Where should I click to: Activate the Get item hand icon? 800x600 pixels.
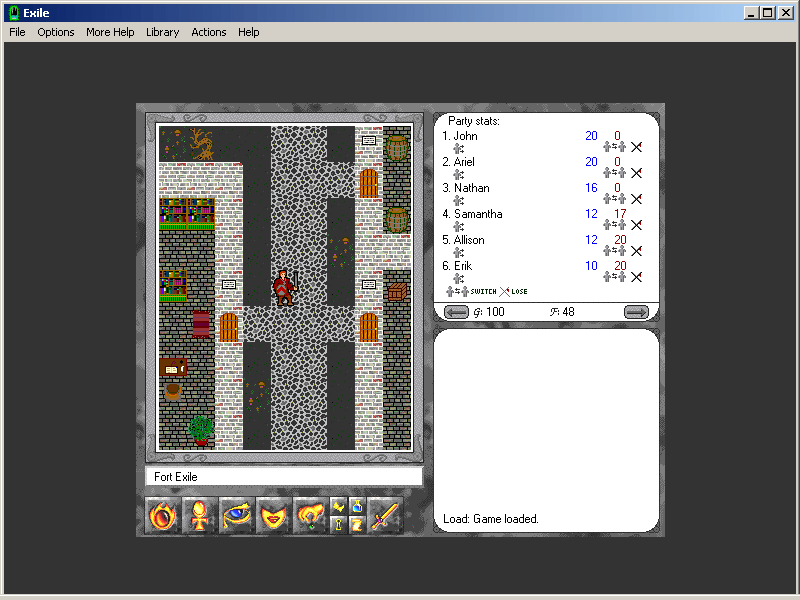click(310, 516)
